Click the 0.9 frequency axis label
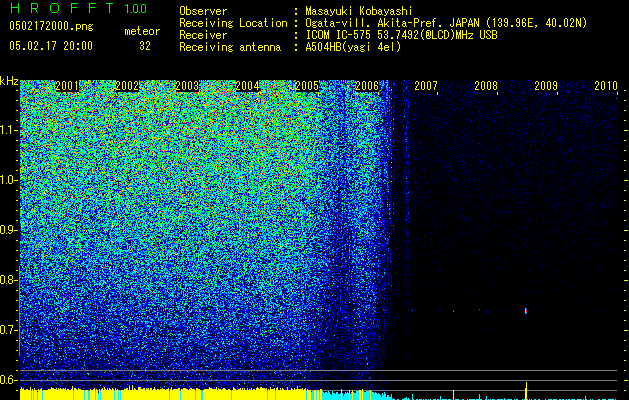 [x=7, y=230]
